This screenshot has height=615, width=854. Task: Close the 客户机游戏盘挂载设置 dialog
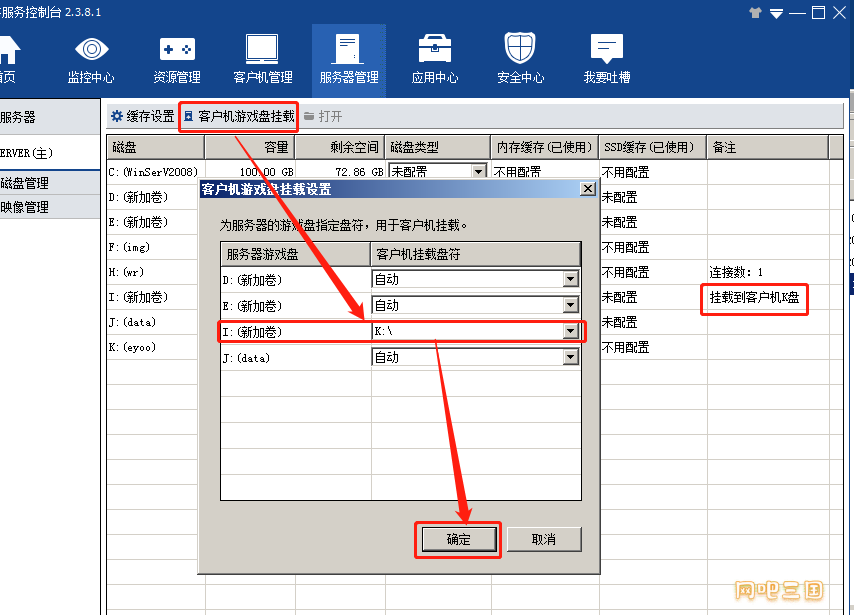pos(588,188)
